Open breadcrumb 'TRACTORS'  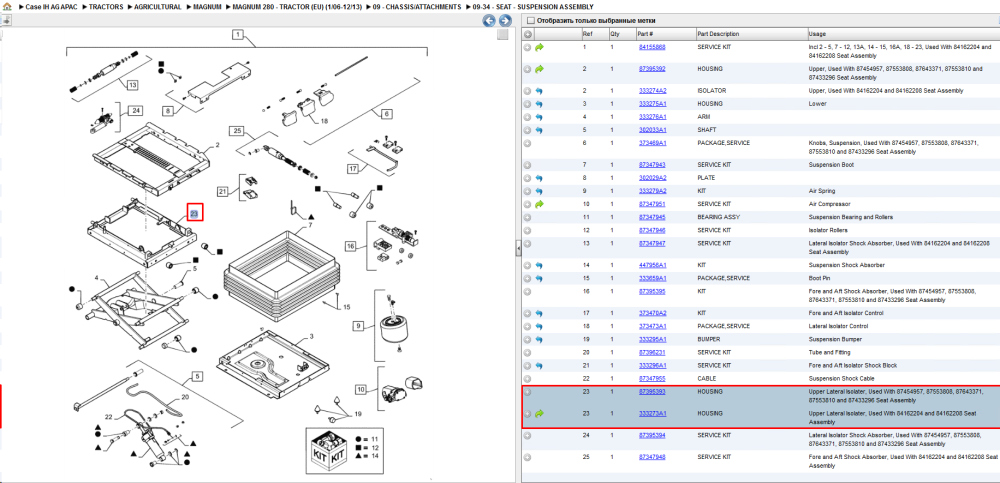pyautogui.click(x=106, y=6)
